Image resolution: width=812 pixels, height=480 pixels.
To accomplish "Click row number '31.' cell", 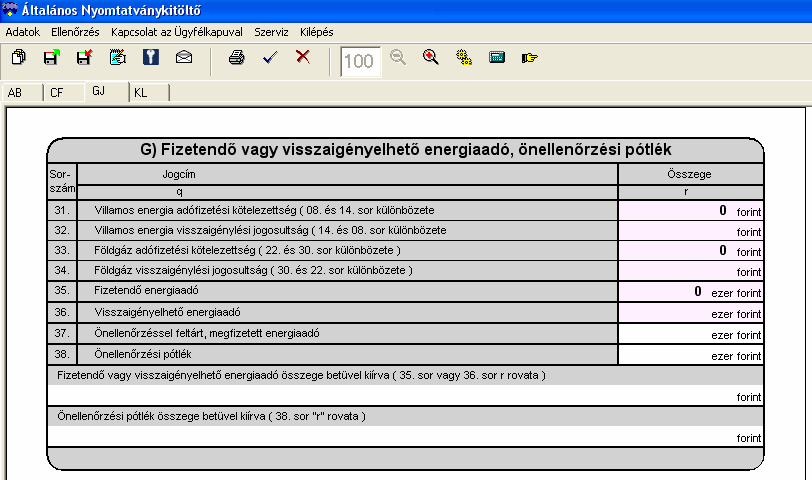I will [x=62, y=210].
